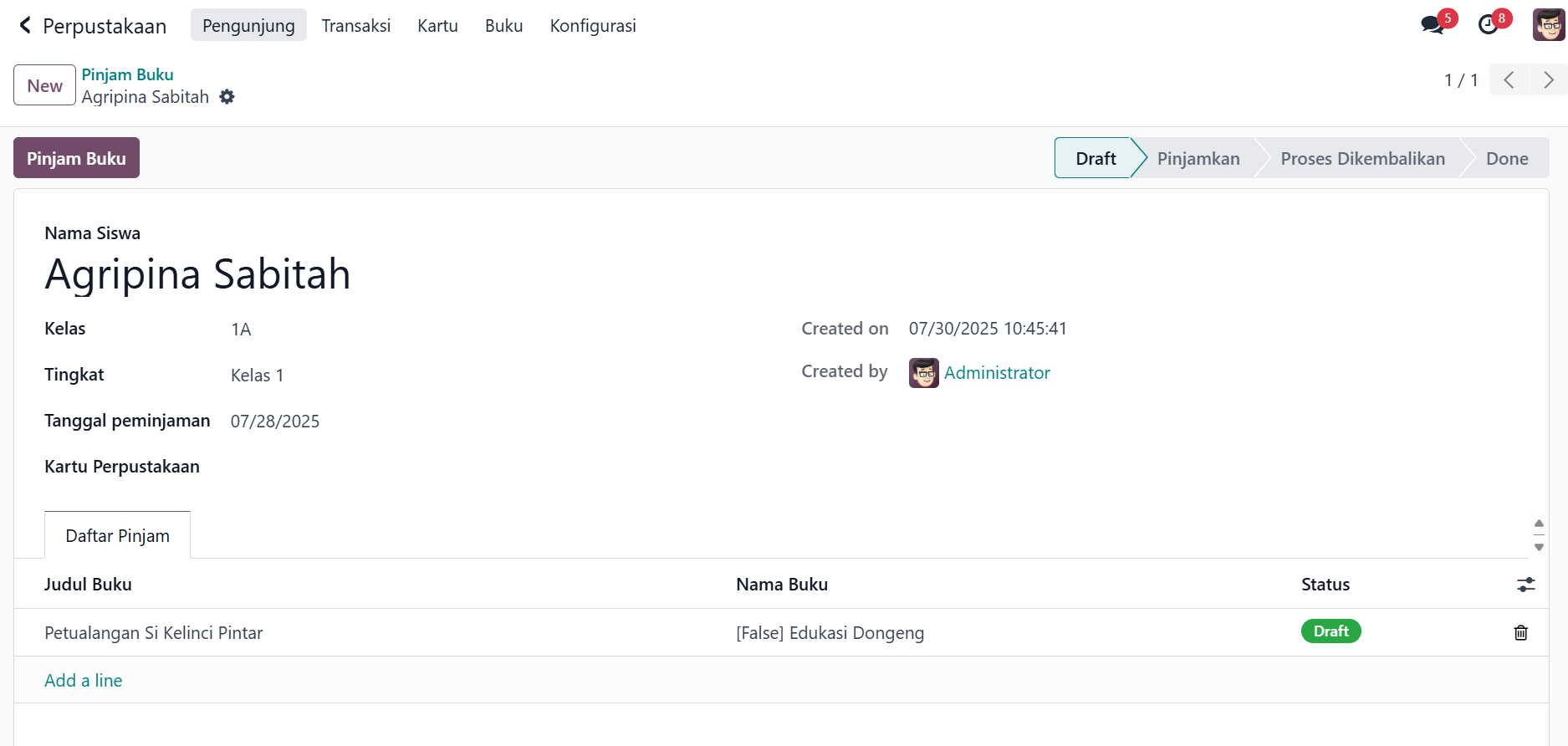Screen dimensions: 1568x746
Task: Edit the Tanggal peminjaman date field
Action: coord(275,422)
